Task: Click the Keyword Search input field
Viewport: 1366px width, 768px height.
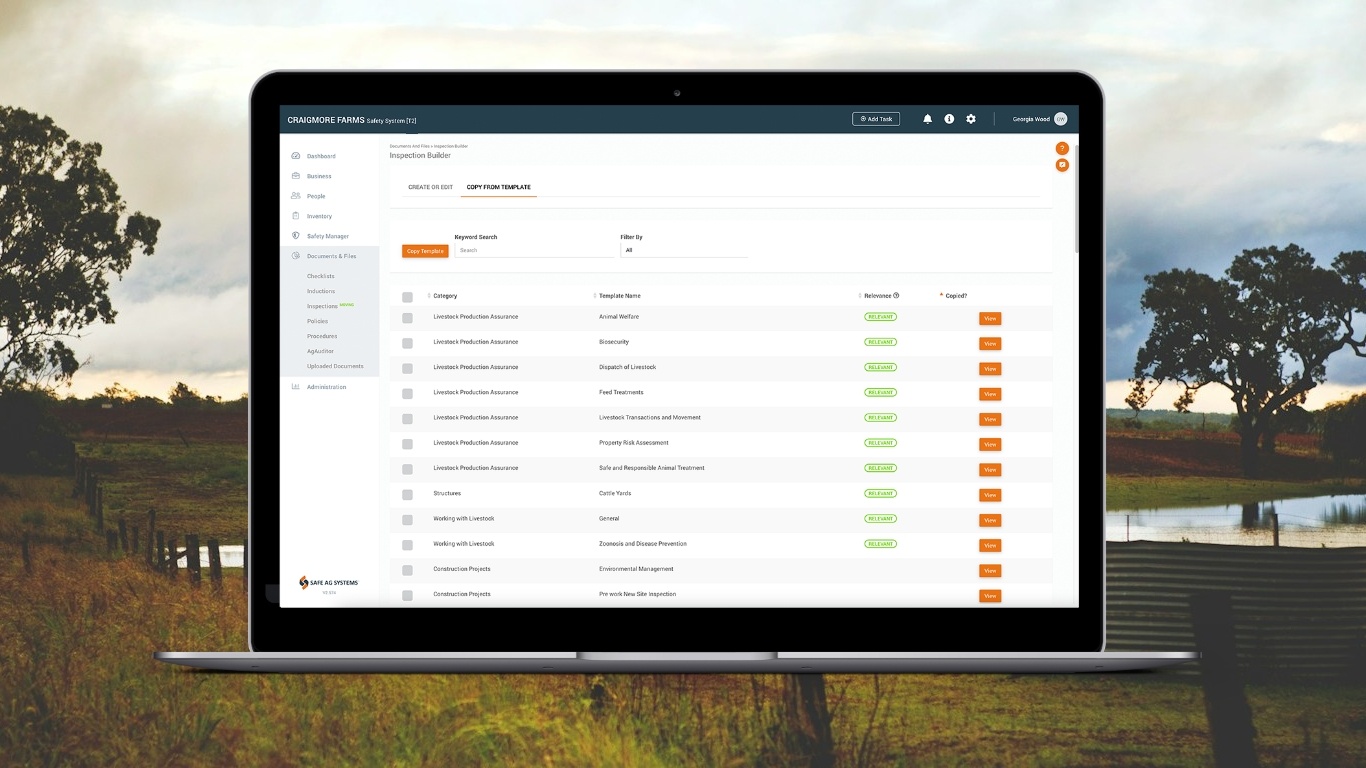Action: point(534,250)
